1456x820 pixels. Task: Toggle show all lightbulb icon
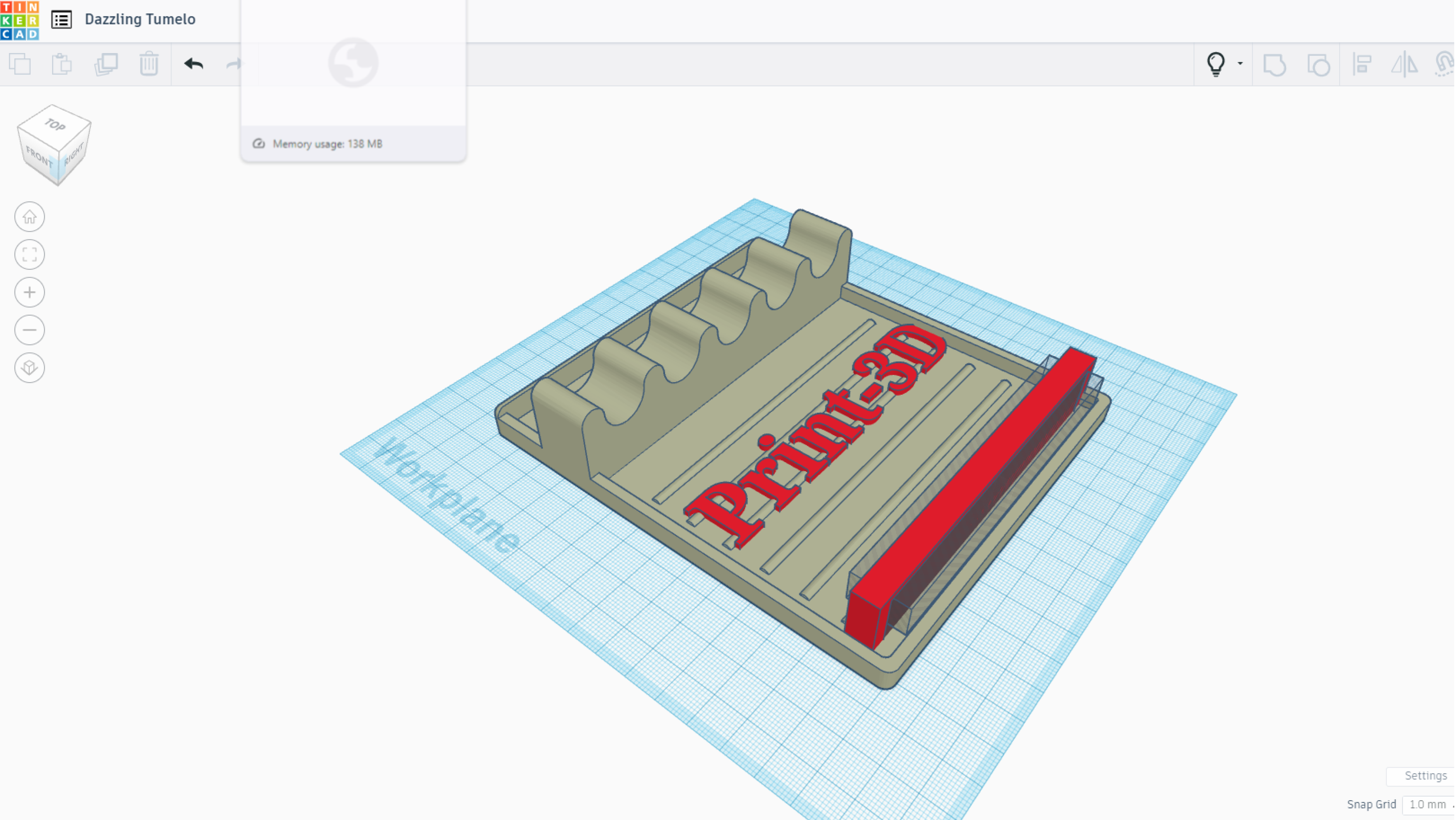click(x=1215, y=64)
